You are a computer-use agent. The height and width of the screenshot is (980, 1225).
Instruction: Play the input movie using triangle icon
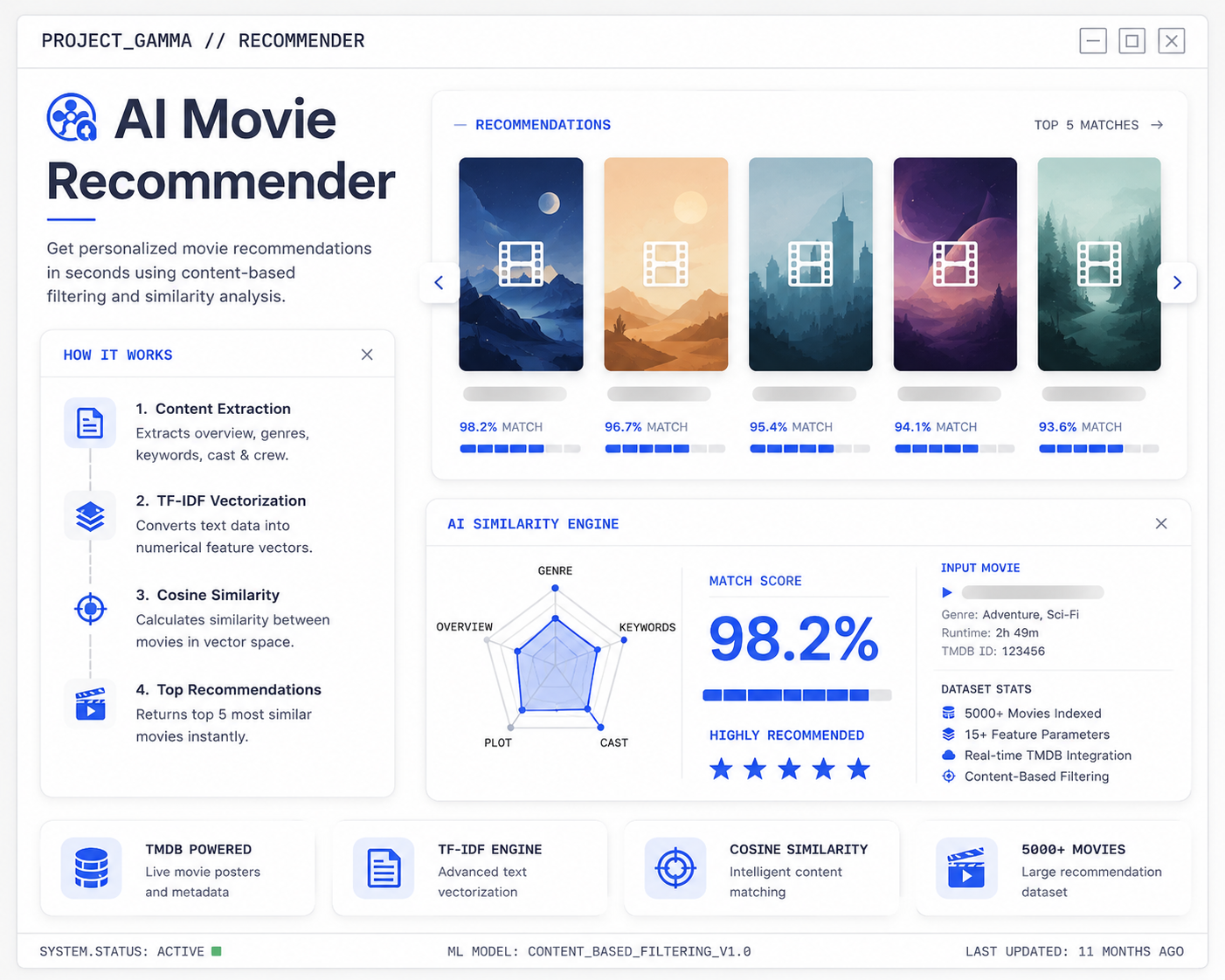947,592
